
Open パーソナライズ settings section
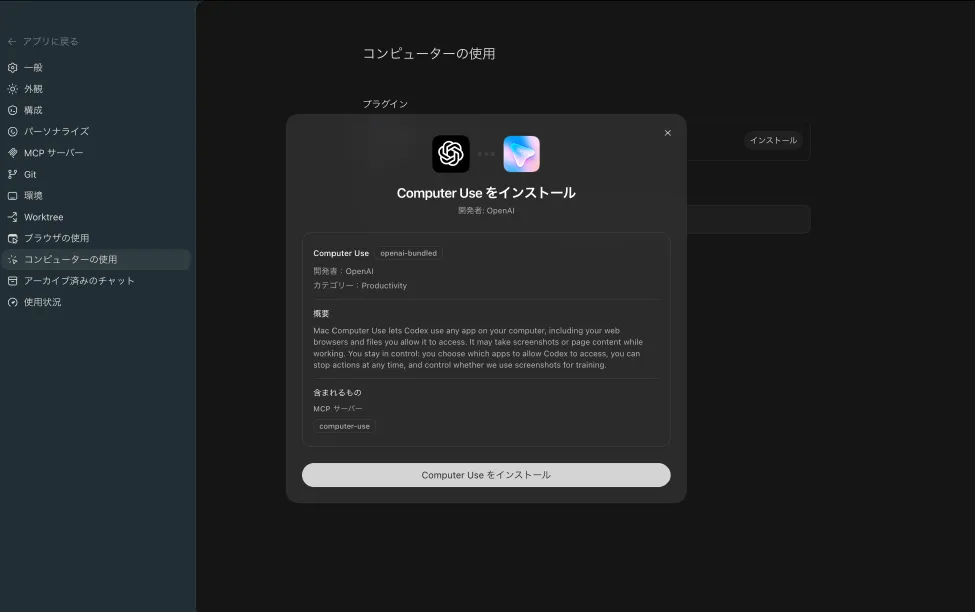pyautogui.click(x=96, y=131)
